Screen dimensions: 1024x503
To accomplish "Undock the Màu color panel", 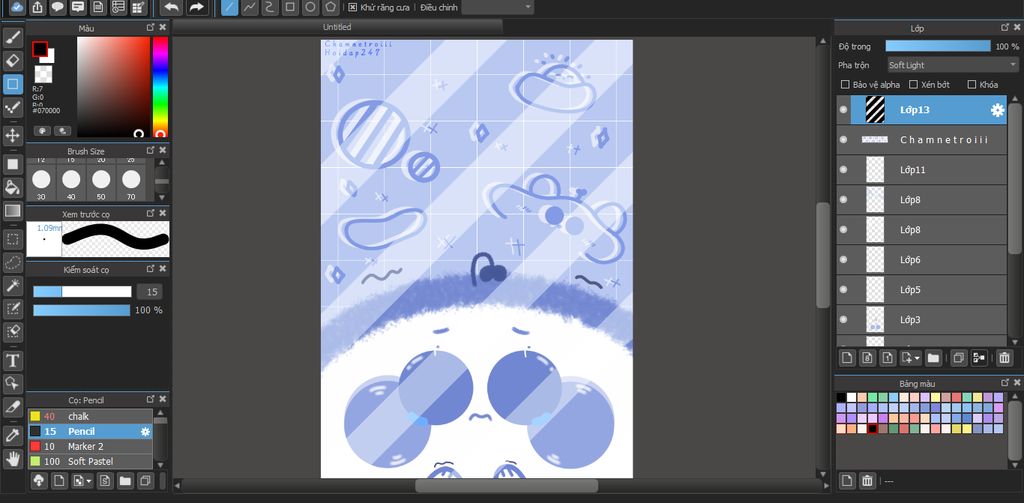I will [x=151, y=27].
